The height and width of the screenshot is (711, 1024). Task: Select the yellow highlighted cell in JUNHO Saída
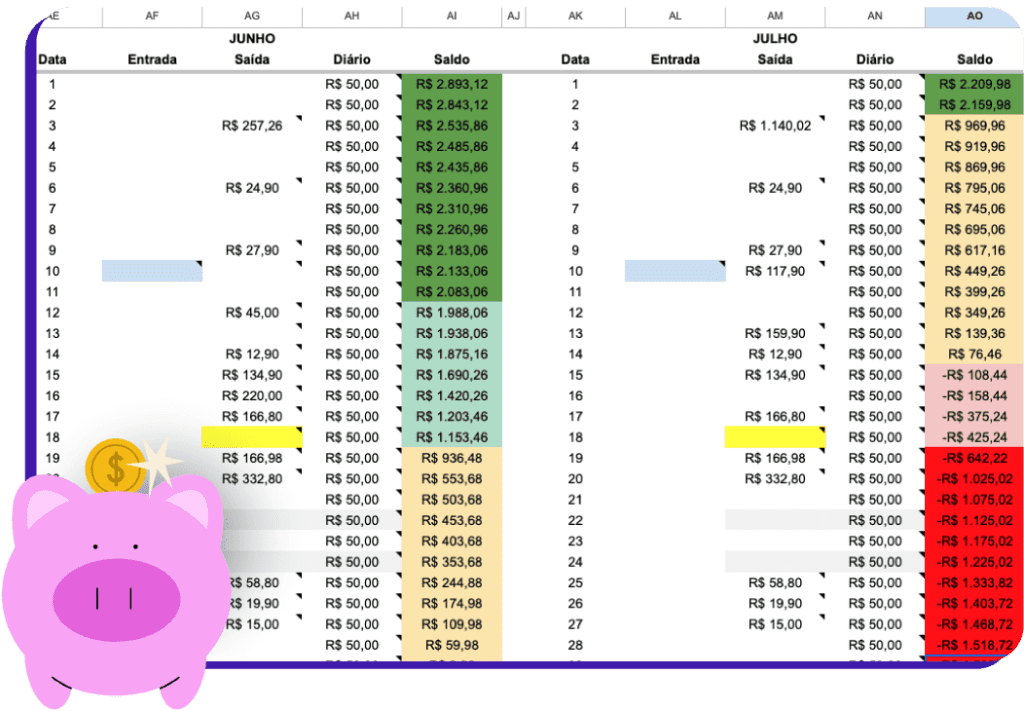coord(252,437)
